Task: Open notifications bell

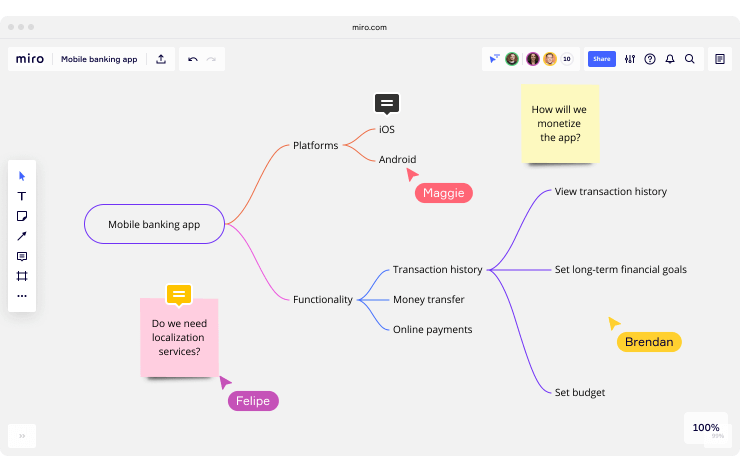Action: point(670,59)
